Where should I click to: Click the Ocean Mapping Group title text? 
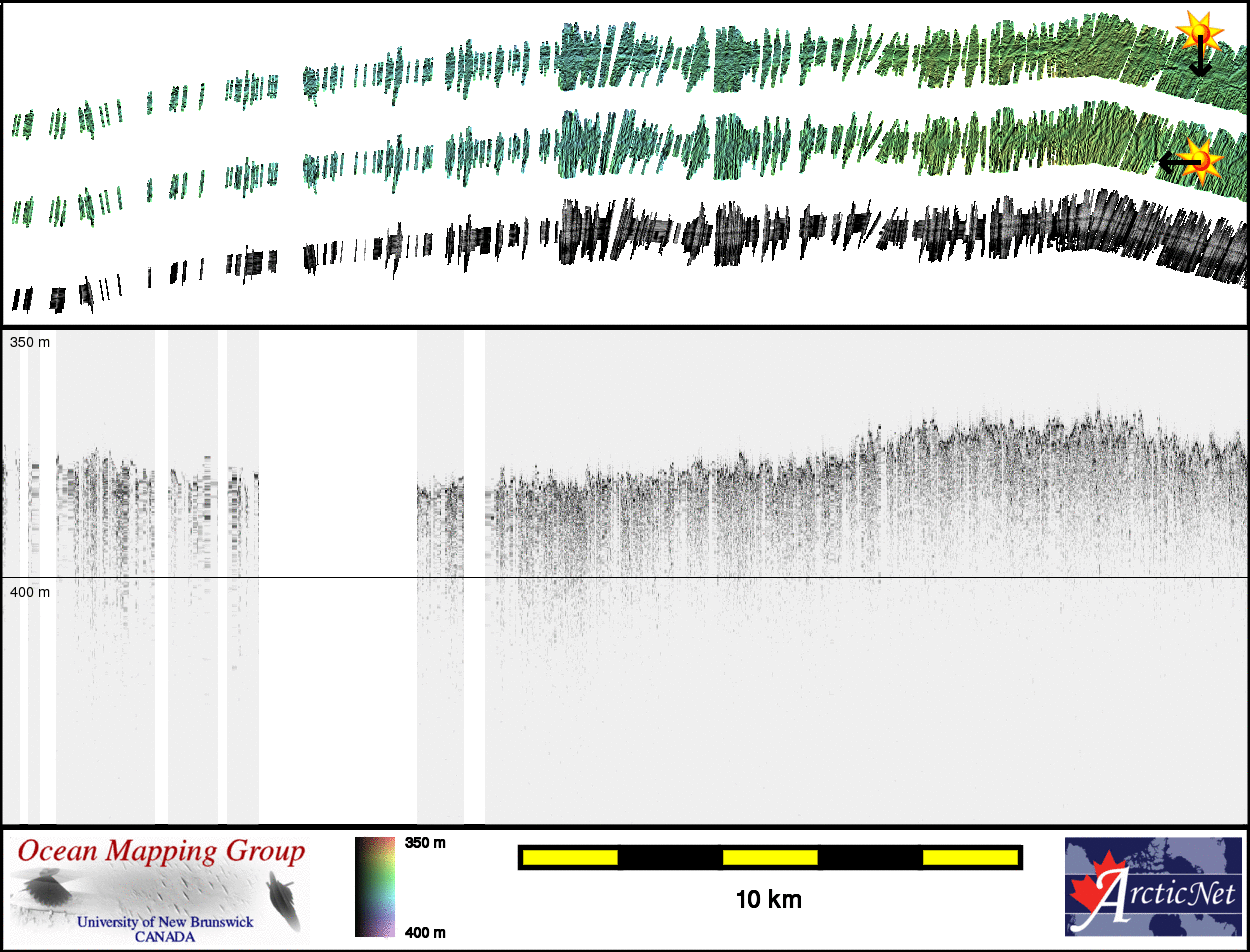coord(161,852)
